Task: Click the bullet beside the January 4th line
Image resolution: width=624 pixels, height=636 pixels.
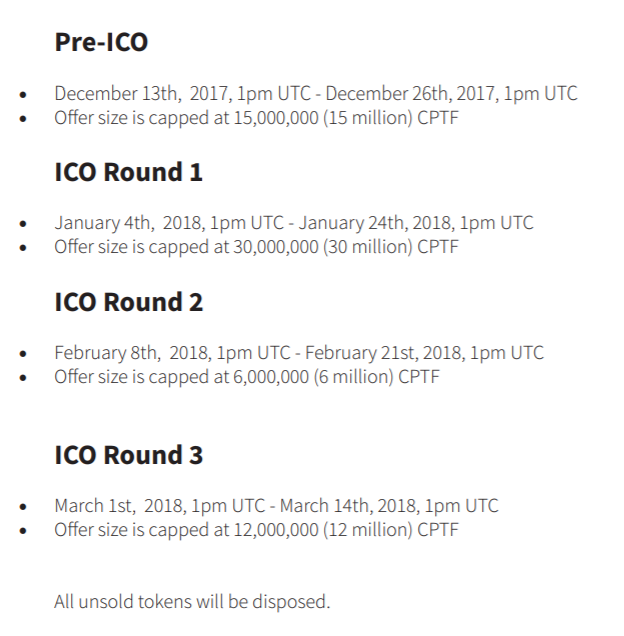Action: 24,225
